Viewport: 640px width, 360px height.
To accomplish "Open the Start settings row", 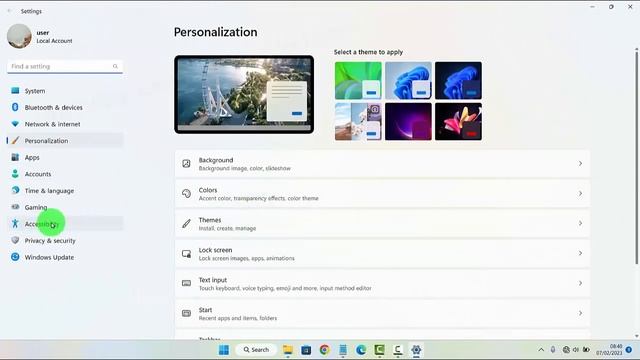I will click(x=382, y=313).
